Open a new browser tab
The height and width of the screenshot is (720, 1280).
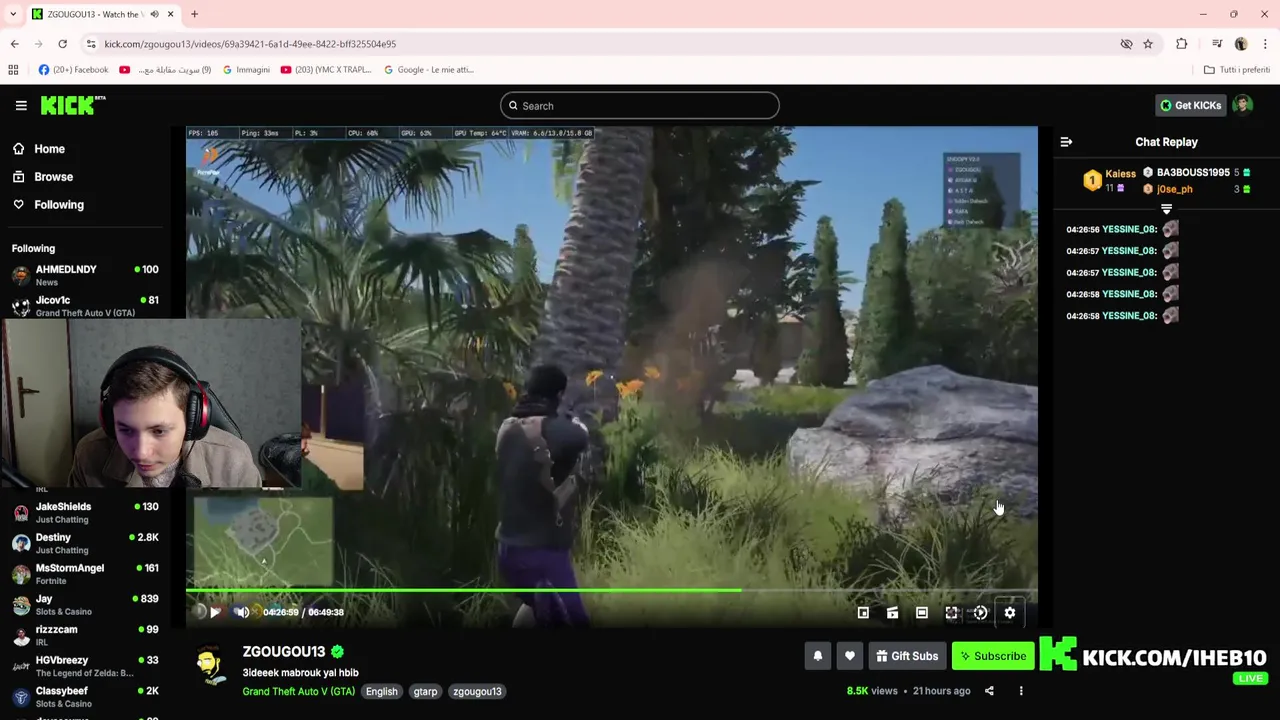pos(194,14)
